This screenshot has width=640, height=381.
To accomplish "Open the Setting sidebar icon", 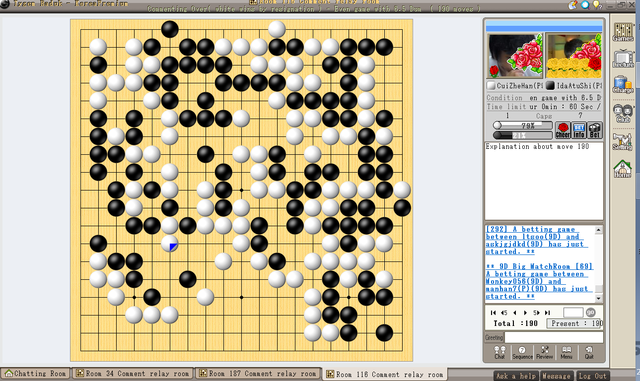I will 623,141.
